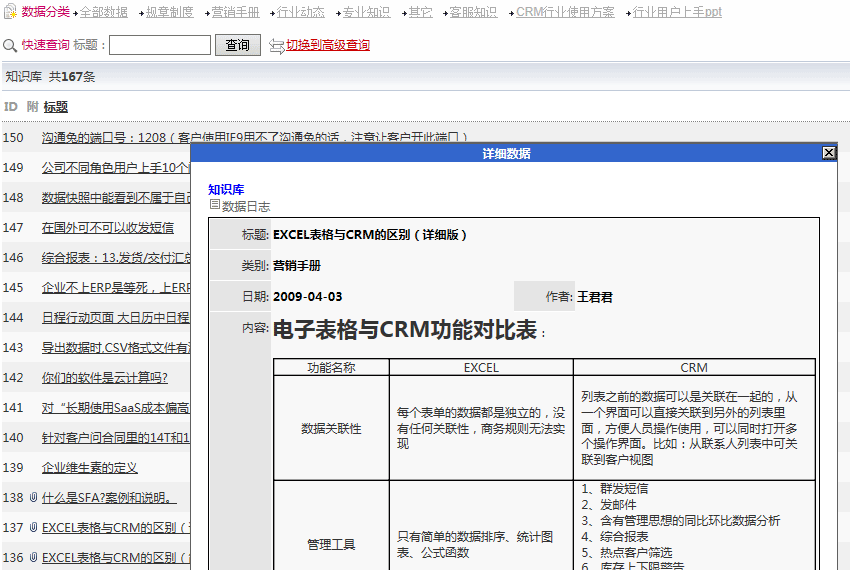850x570 pixels.
Task: Click the date value 2009-04-03
Action: tap(307, 297)
